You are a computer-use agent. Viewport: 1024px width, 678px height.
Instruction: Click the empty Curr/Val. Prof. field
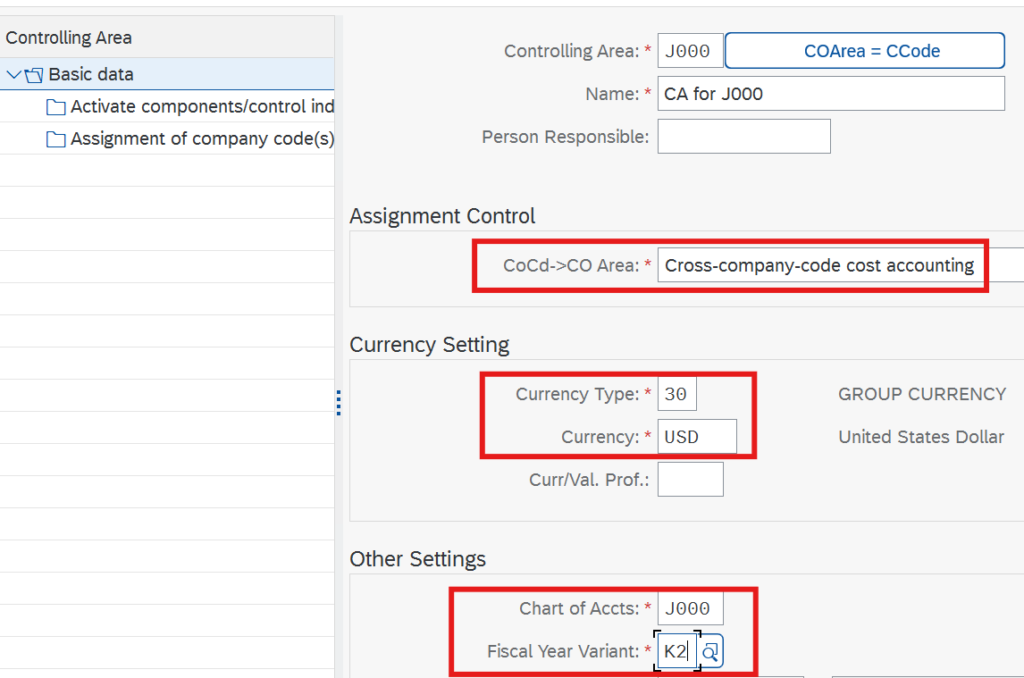(690, 480)
